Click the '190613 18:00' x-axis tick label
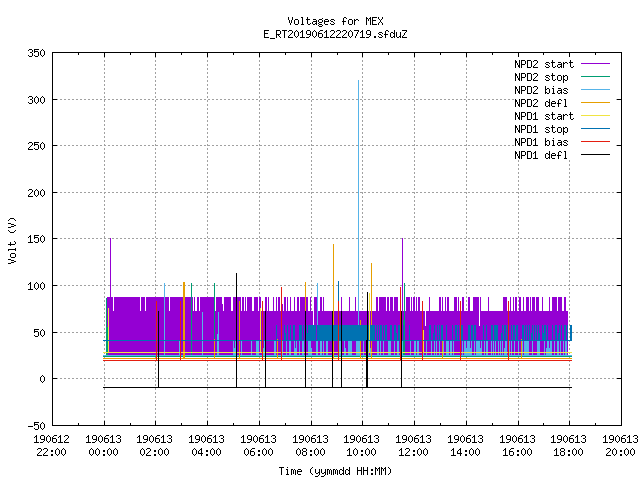Screen dimensions: 640x480 tap(569, 446)
